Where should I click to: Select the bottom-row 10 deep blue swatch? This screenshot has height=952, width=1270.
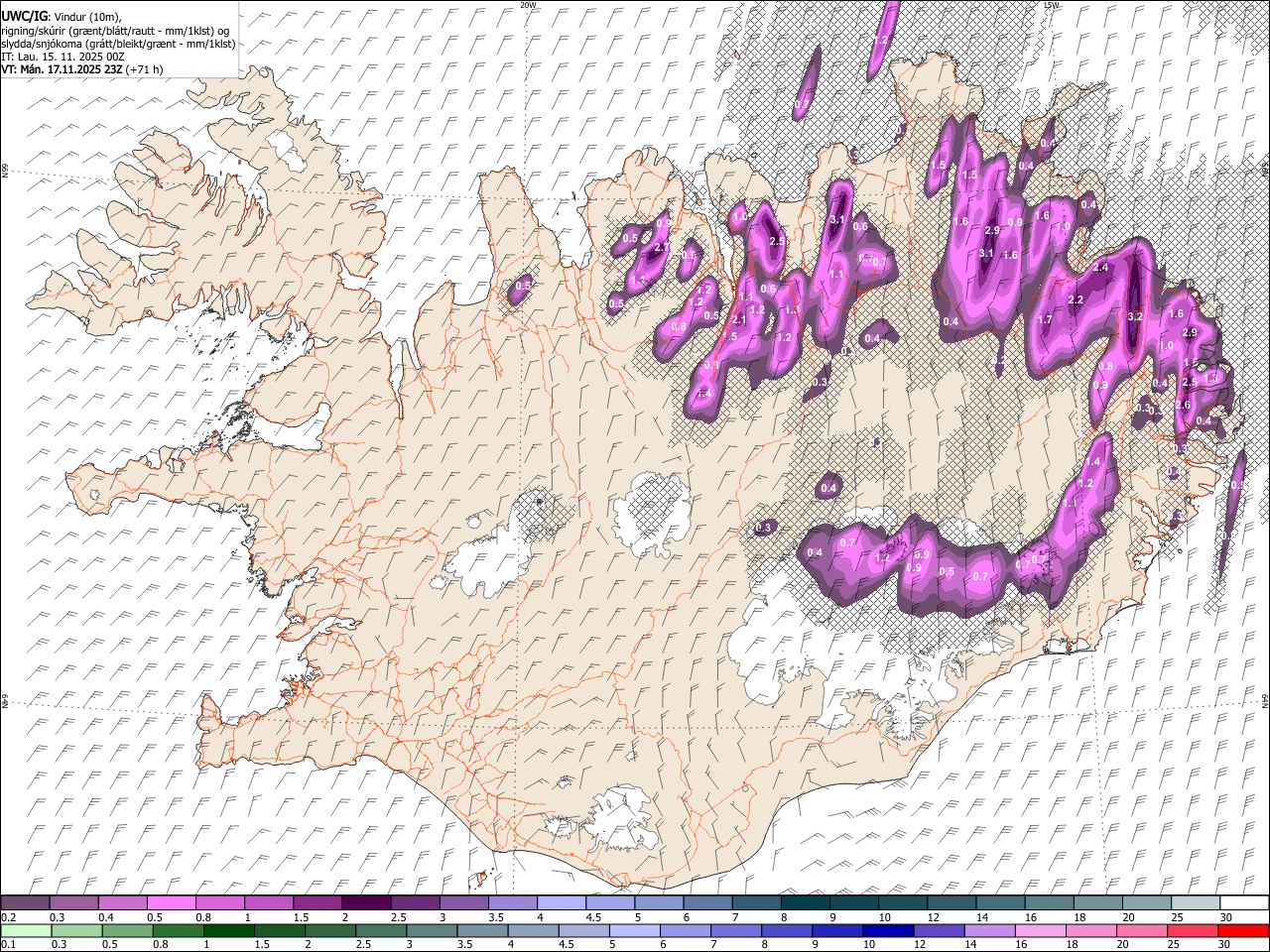pyautogui.click(x=888, y=931)
